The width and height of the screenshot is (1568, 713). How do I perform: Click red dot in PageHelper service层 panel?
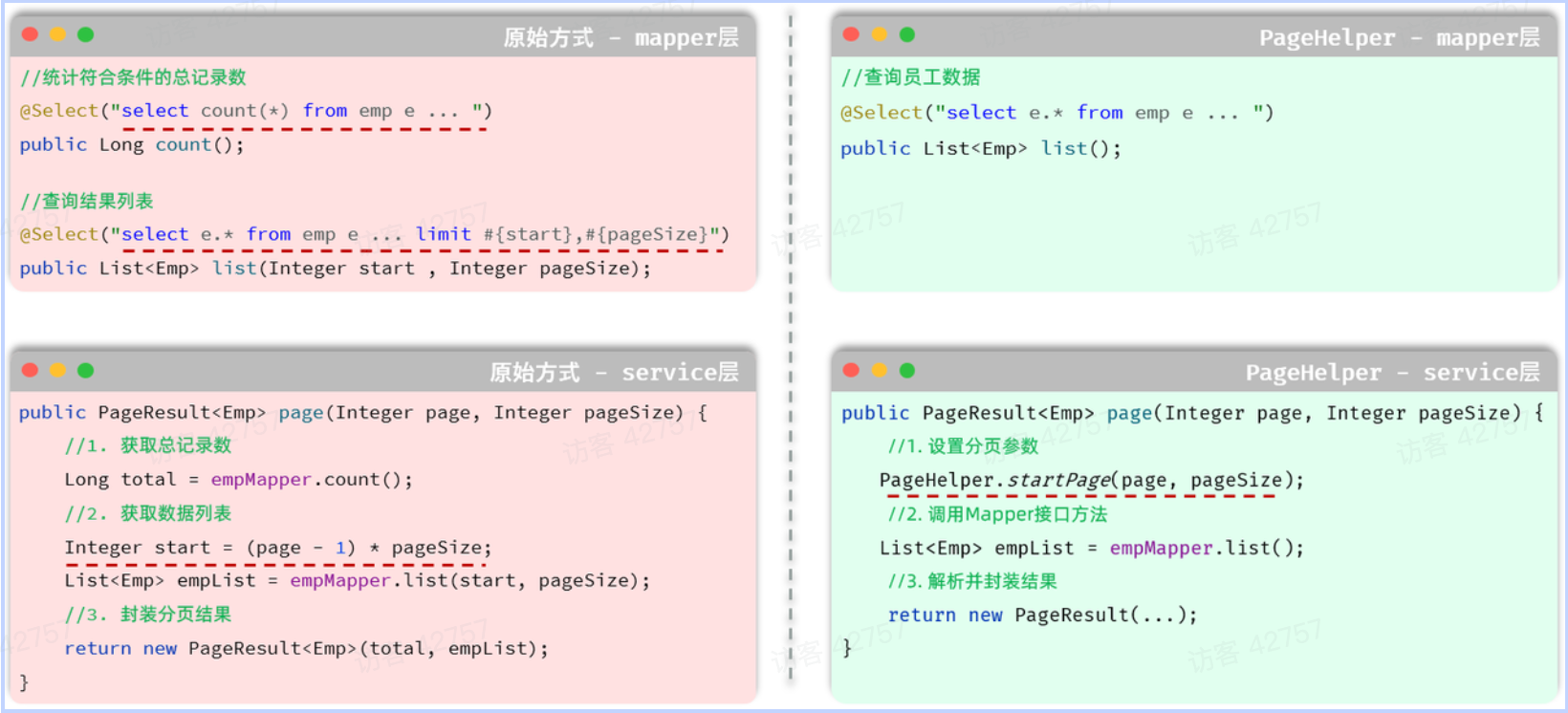[851, 370]
